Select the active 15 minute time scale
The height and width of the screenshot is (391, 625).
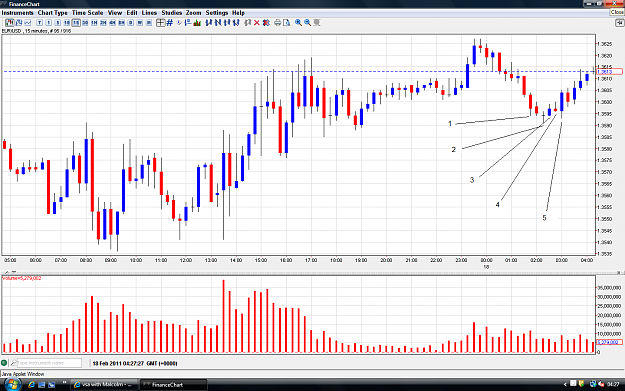(76, 23)
